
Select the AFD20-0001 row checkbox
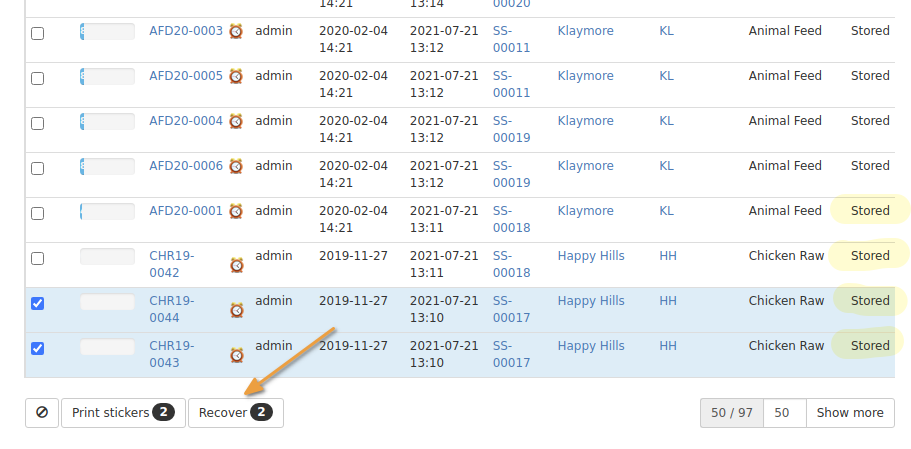(38, 213)
